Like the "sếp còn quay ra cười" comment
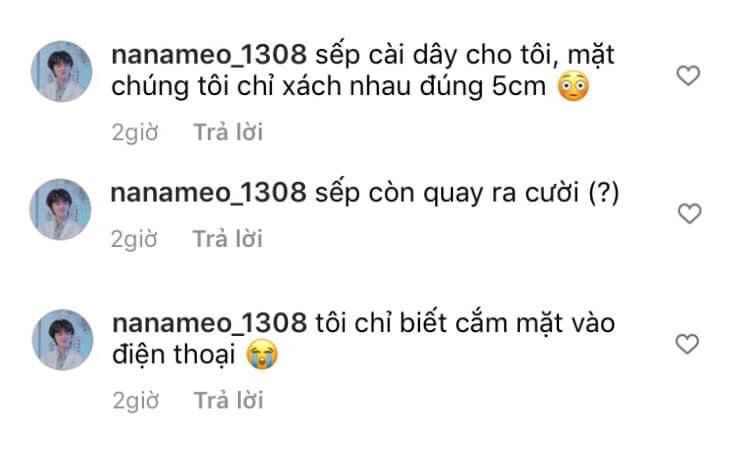Image resolution: width=750 pixels, height=460 pixels. pyautogui.click(x=690, y=213)
